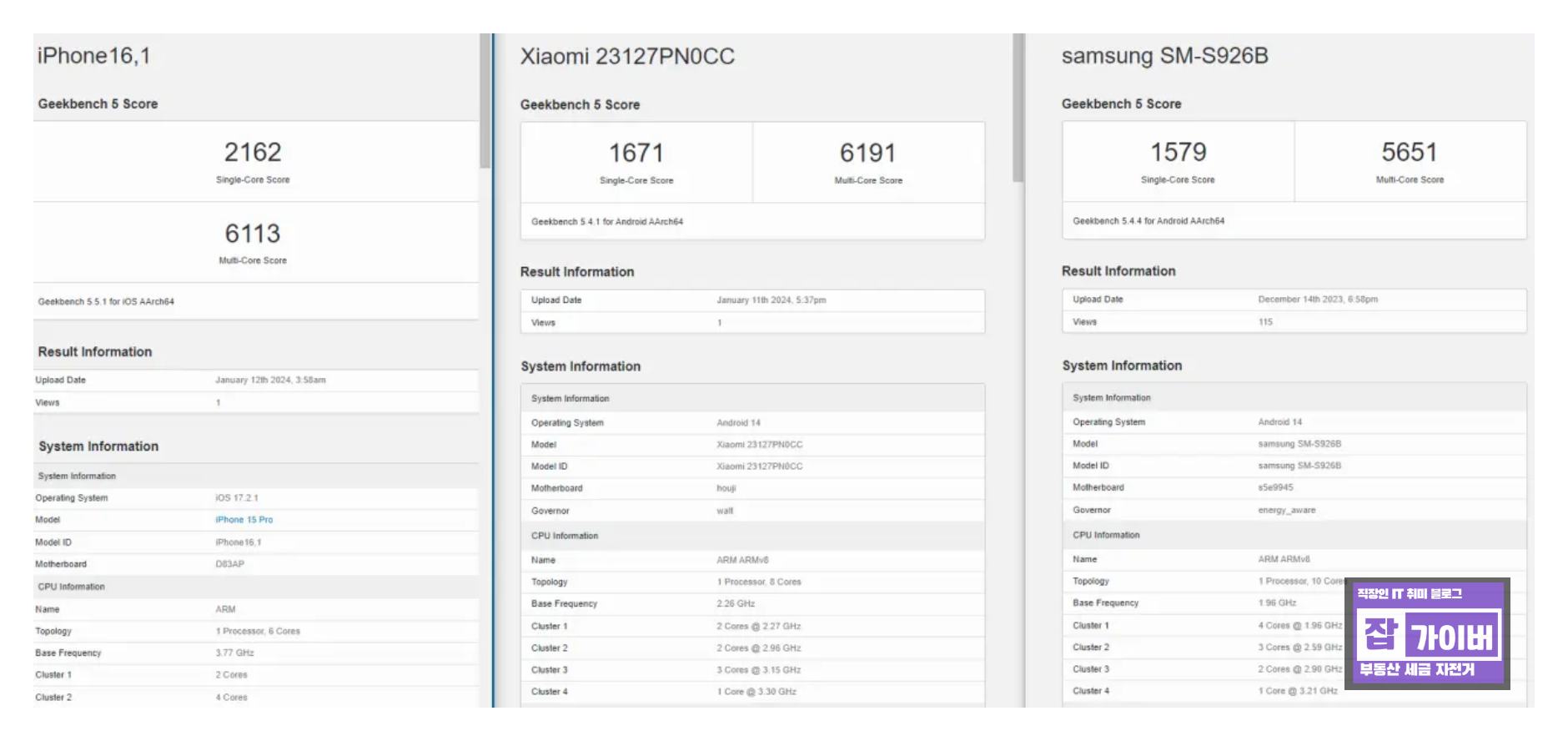Select the iPhone16,1 page title

pyautogui.click(x=93, y=56)
